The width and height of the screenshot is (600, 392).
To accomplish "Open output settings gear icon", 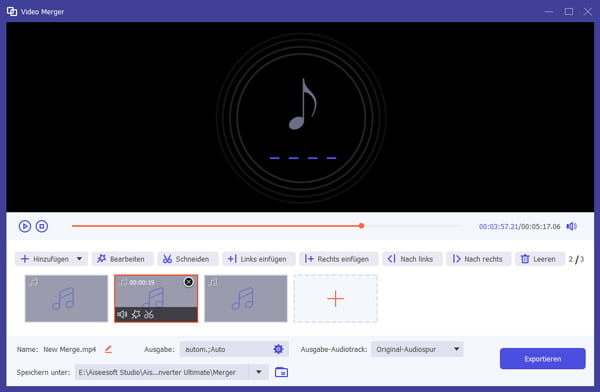I will 278,349.
